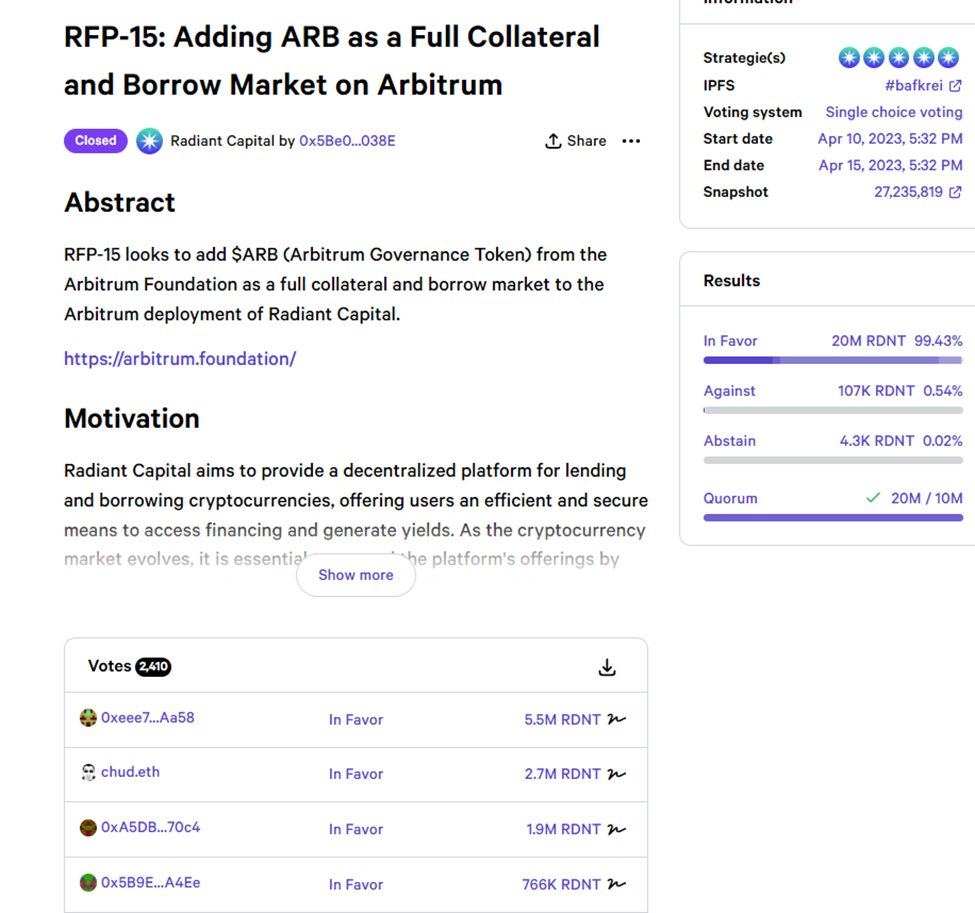Viewport: 975px width, 913px height.
Task: Click the In Favor result progress bar
Action: point(832,360)
